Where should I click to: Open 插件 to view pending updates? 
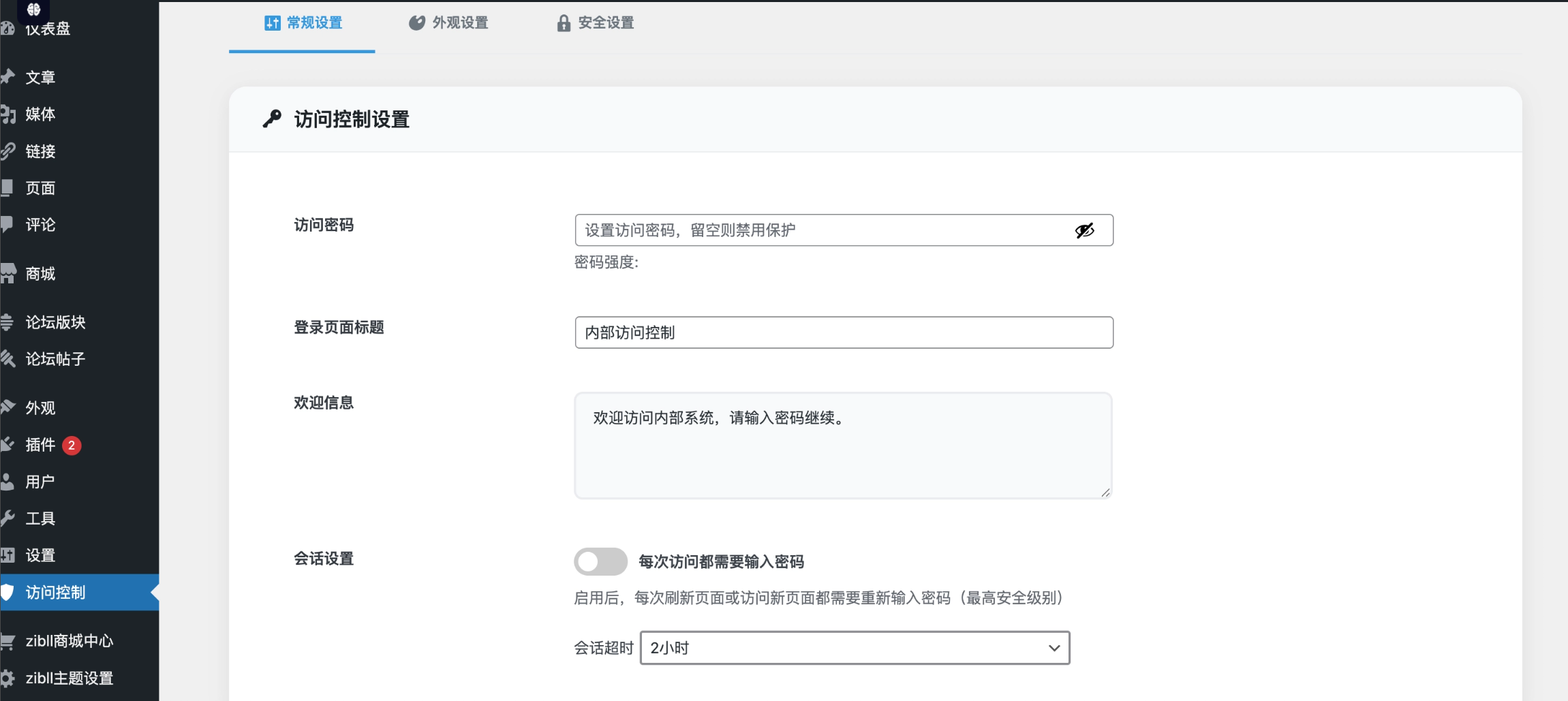[x=40, y=445]
